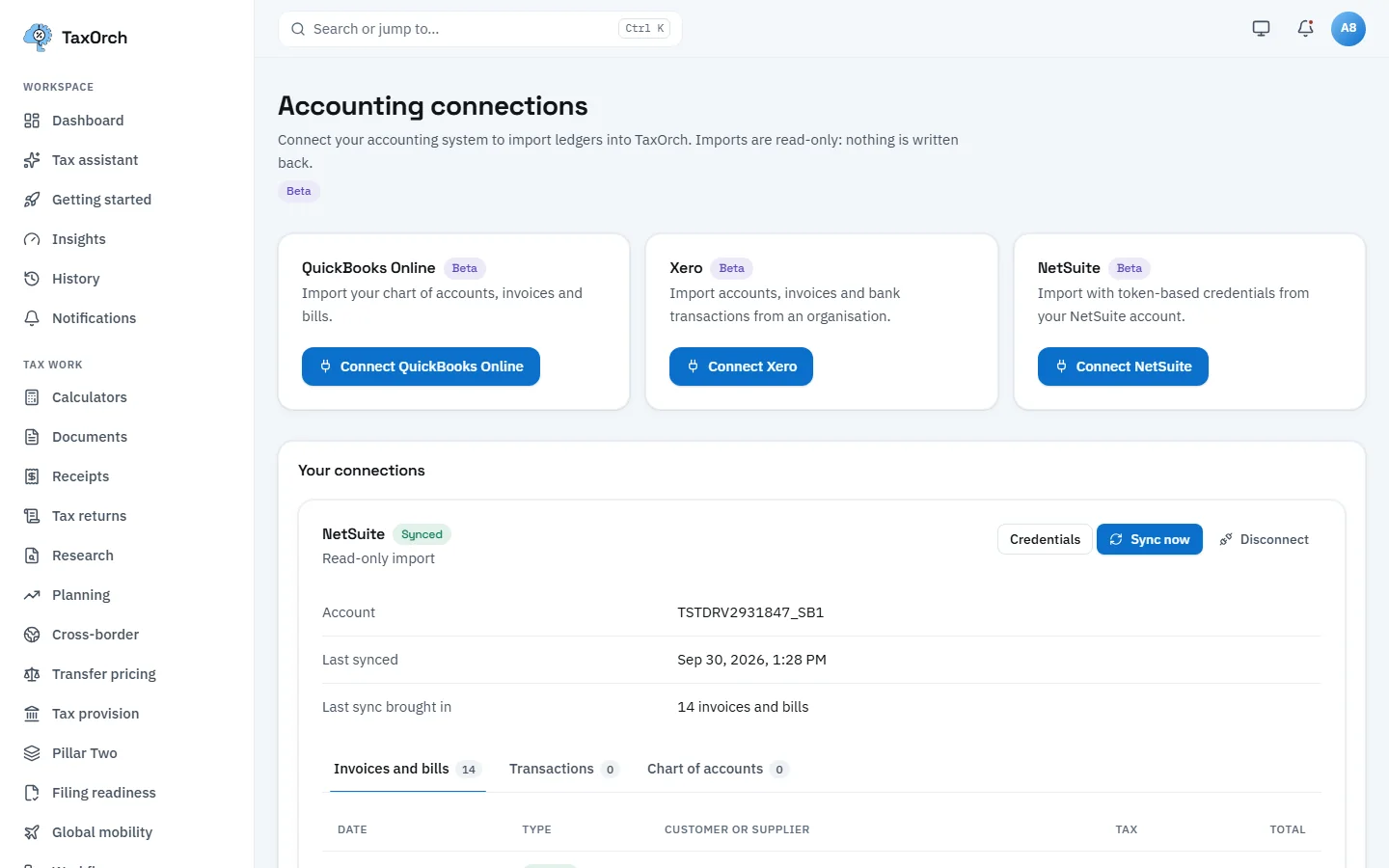Image resolution: width=1389 pixels, height=868 pixels.
Task: Open the AB user avatar menu
Action: click(1348, 29)
